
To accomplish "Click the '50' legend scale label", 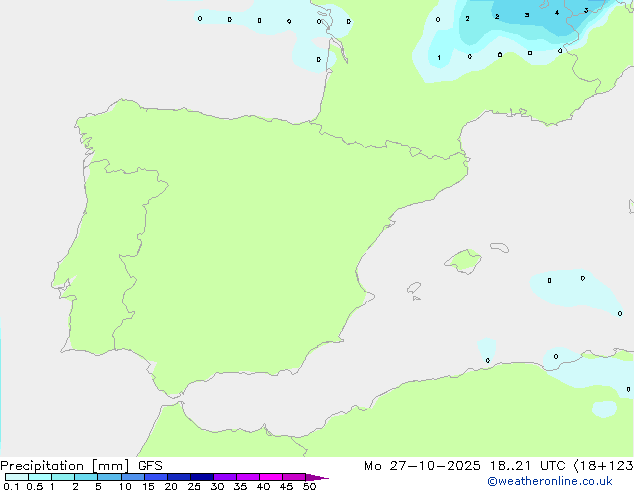I will [310, 486].
